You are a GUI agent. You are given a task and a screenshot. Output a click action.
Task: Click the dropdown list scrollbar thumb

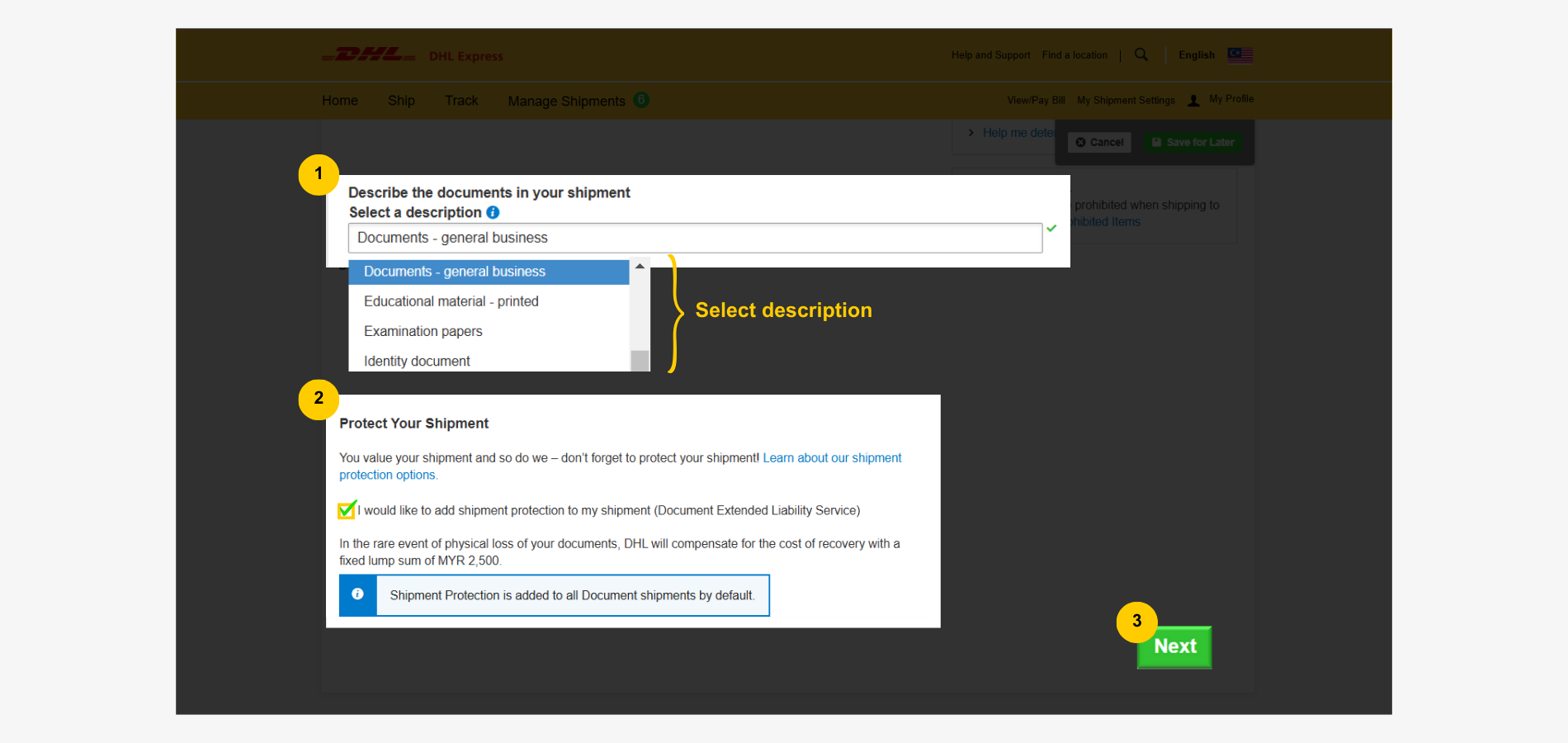pyautogui.click(x=640, y=361)
